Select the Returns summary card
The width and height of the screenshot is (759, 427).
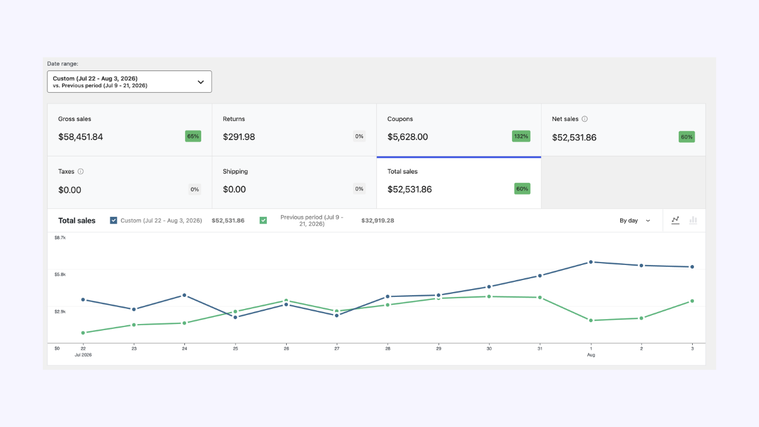click(294, 130)
